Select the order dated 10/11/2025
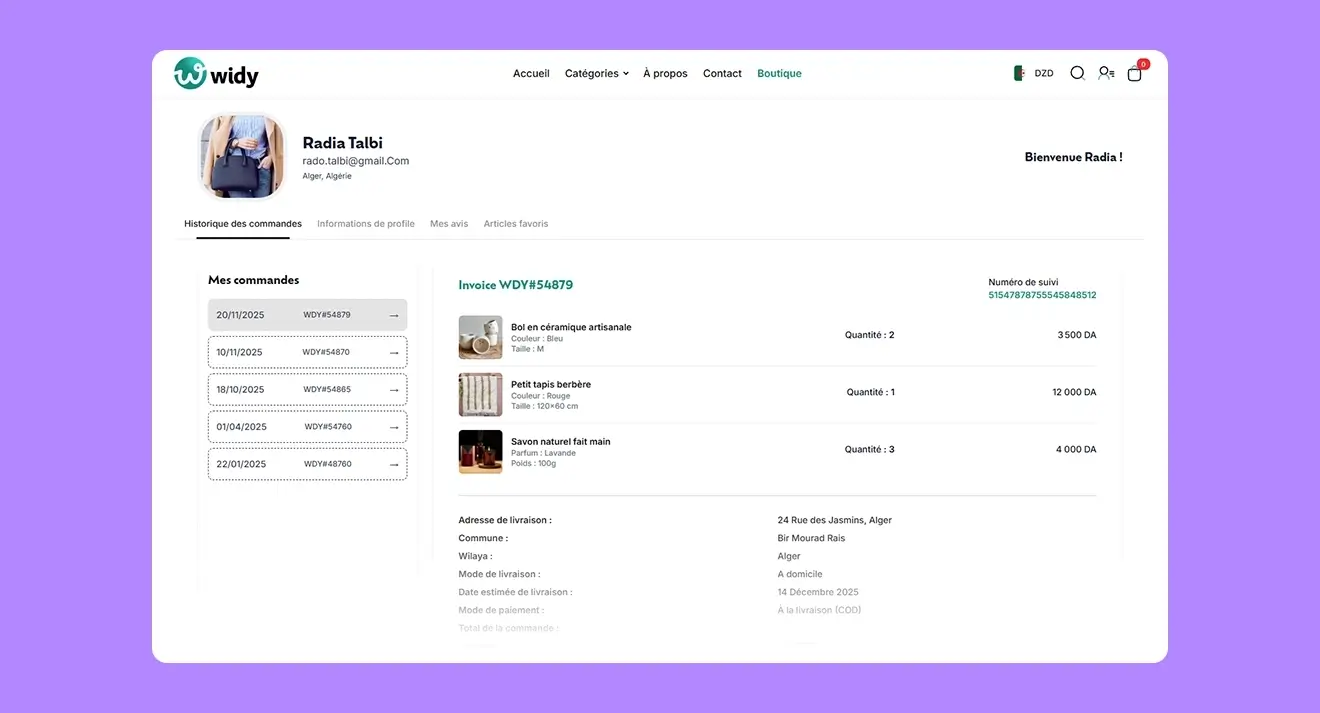Image resolution: width=1320 pixels, height=713 pixels. tap(307, 352)
